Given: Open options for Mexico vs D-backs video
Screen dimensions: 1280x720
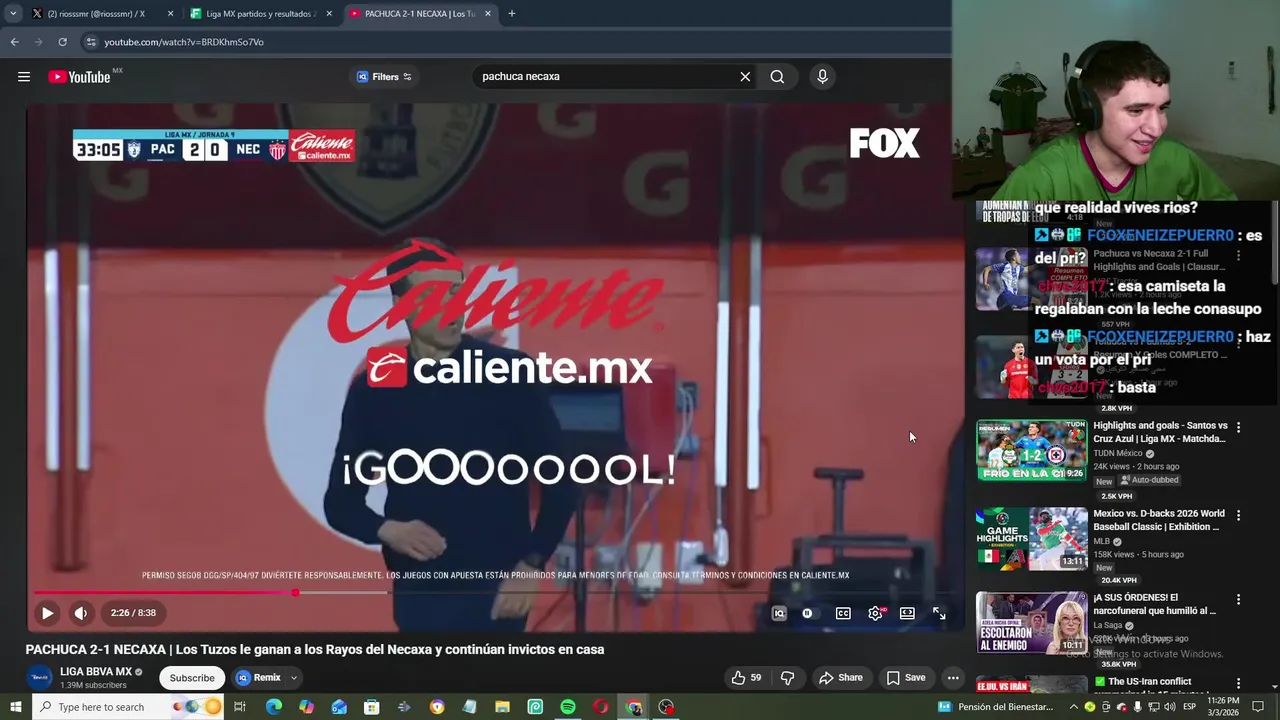Looking at the screenshot, I should (x=1238, y=515).
